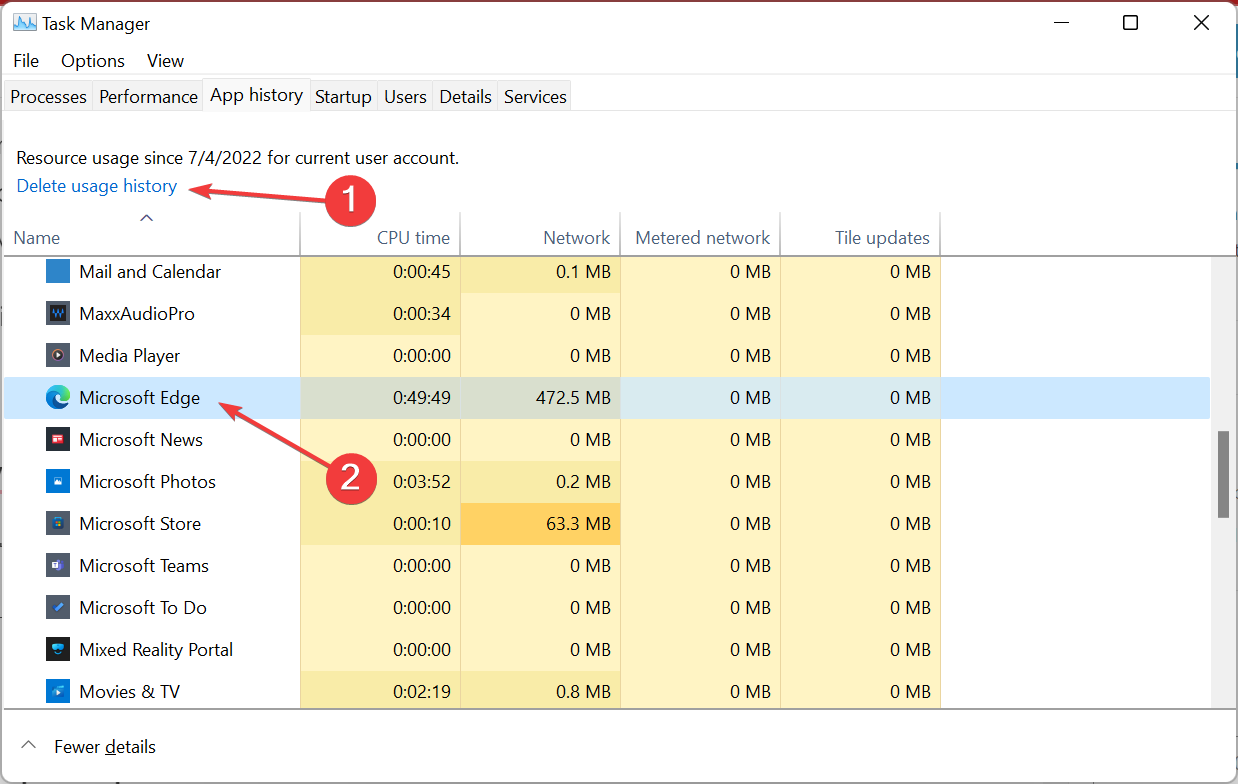The image size is (1238, 784).
Task: Select the Microsoft News row name
Action: coord(141,440)
